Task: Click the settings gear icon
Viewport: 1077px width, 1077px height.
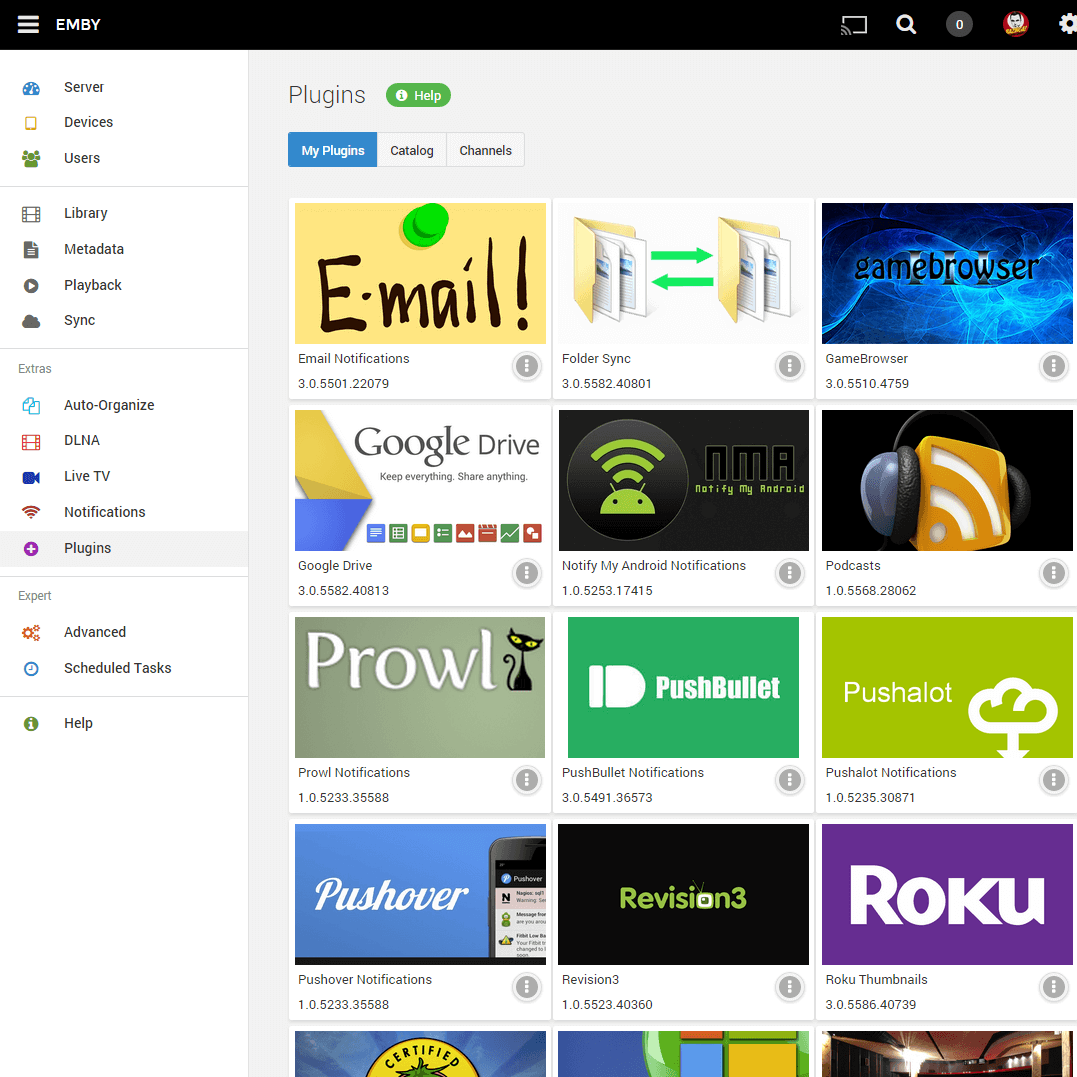Action: click(x=1067, y=25)
